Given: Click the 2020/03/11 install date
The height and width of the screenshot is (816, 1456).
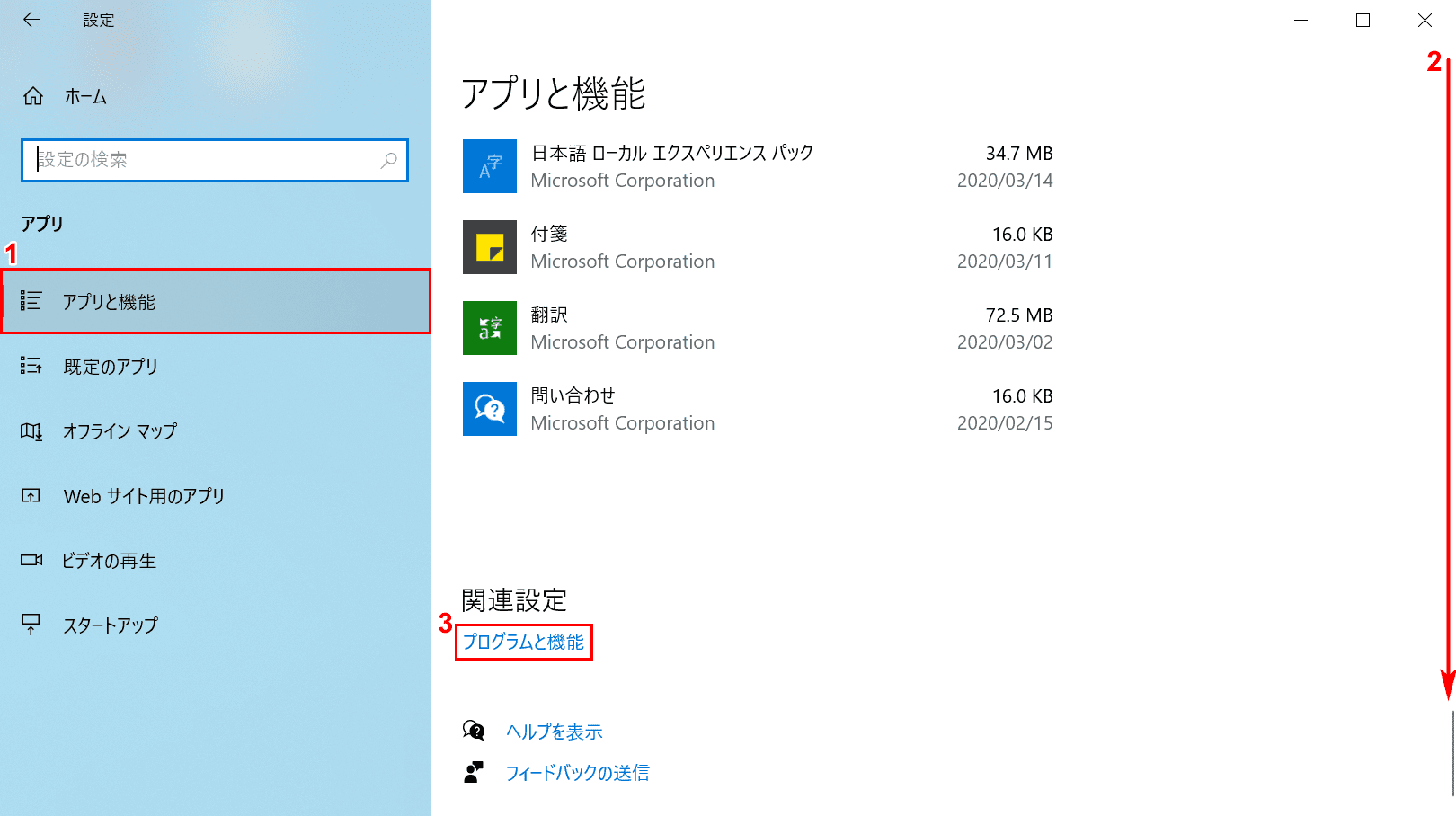Looking at the screenshot, I should 1005,262.
